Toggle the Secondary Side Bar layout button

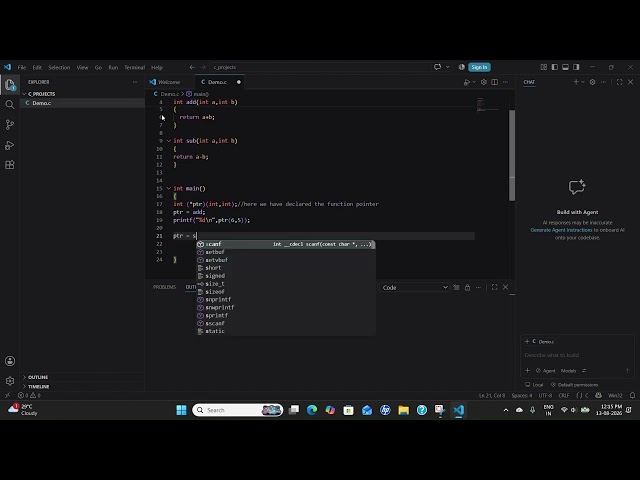[576, 67]
